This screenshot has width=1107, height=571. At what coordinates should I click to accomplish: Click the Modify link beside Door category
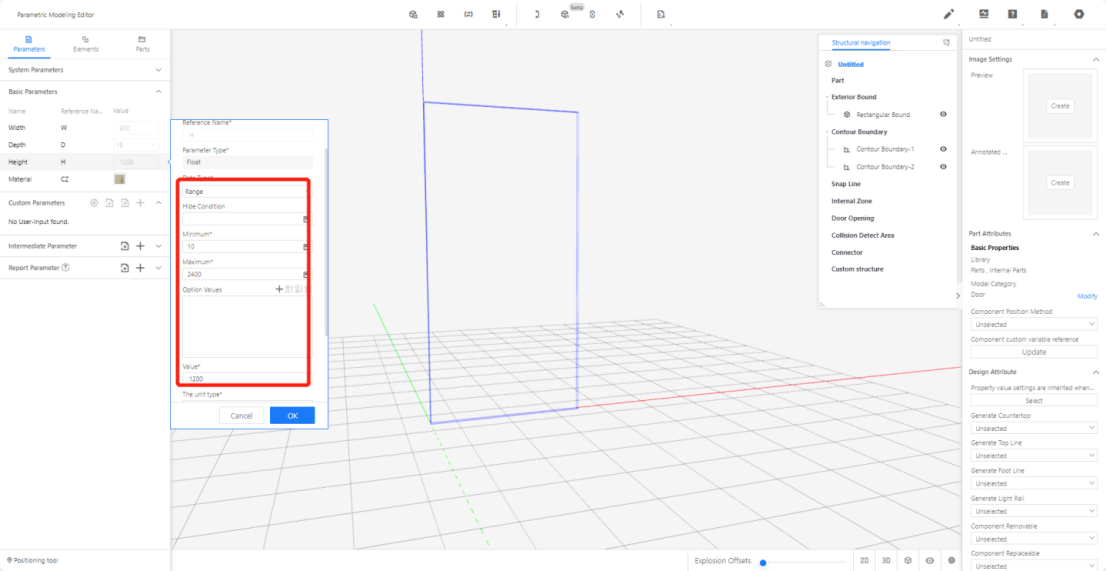[x=1087, y=296]
